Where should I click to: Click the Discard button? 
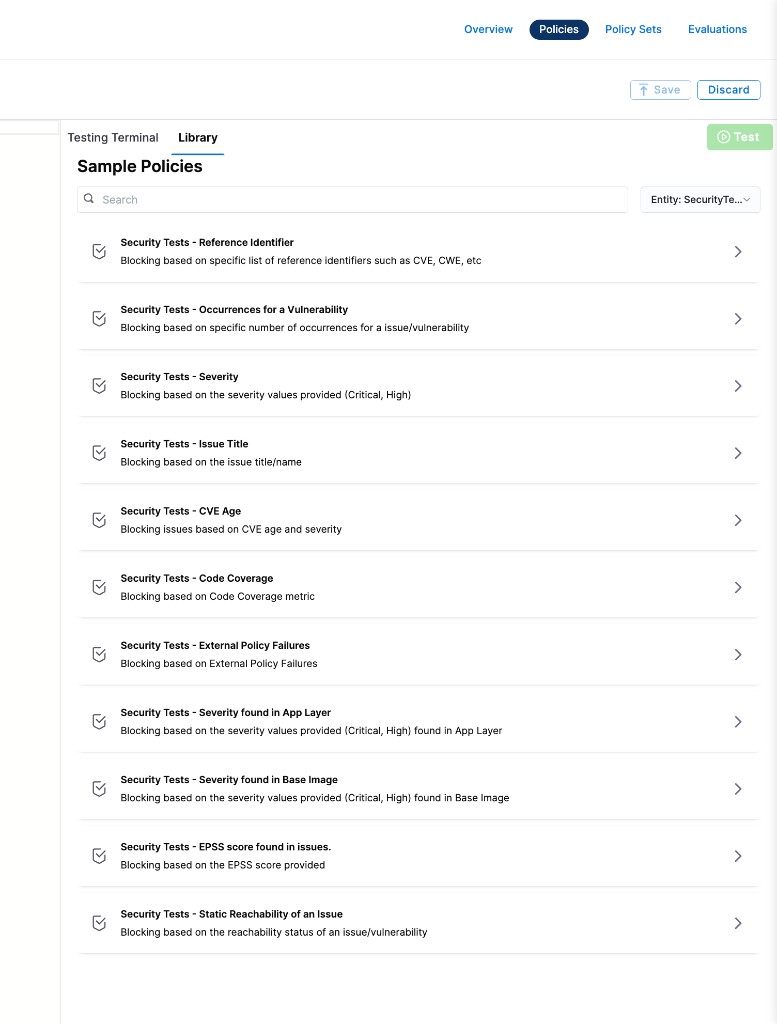pos(728,89)
